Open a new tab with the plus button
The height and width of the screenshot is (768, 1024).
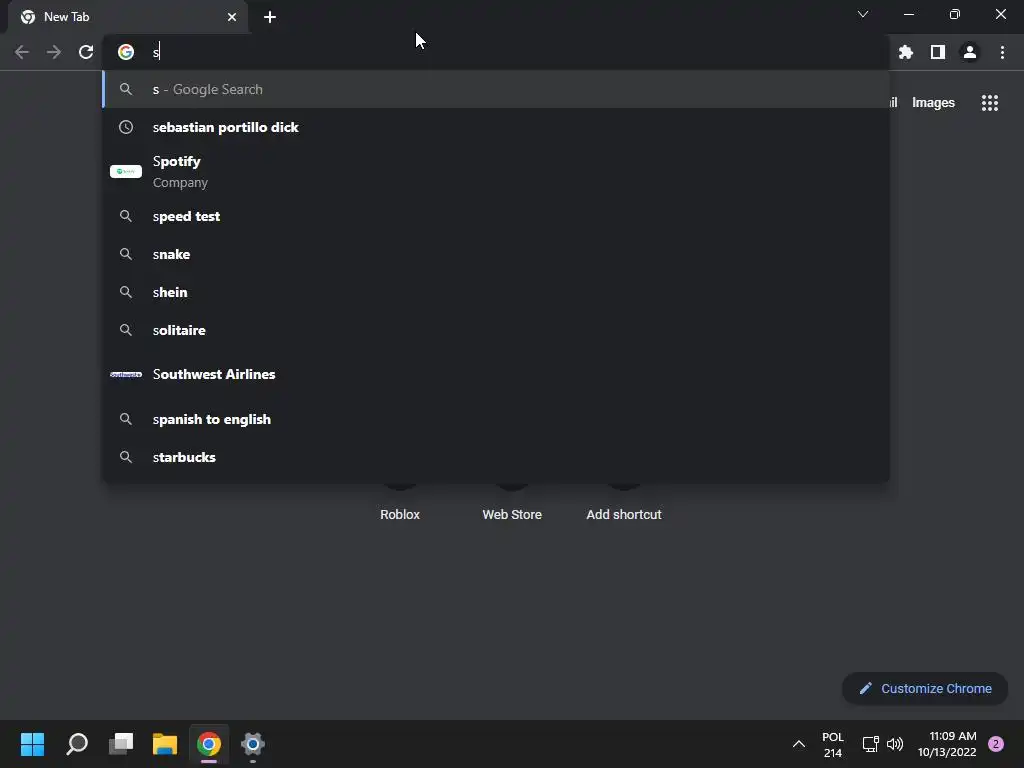click(x=270, y=17)
